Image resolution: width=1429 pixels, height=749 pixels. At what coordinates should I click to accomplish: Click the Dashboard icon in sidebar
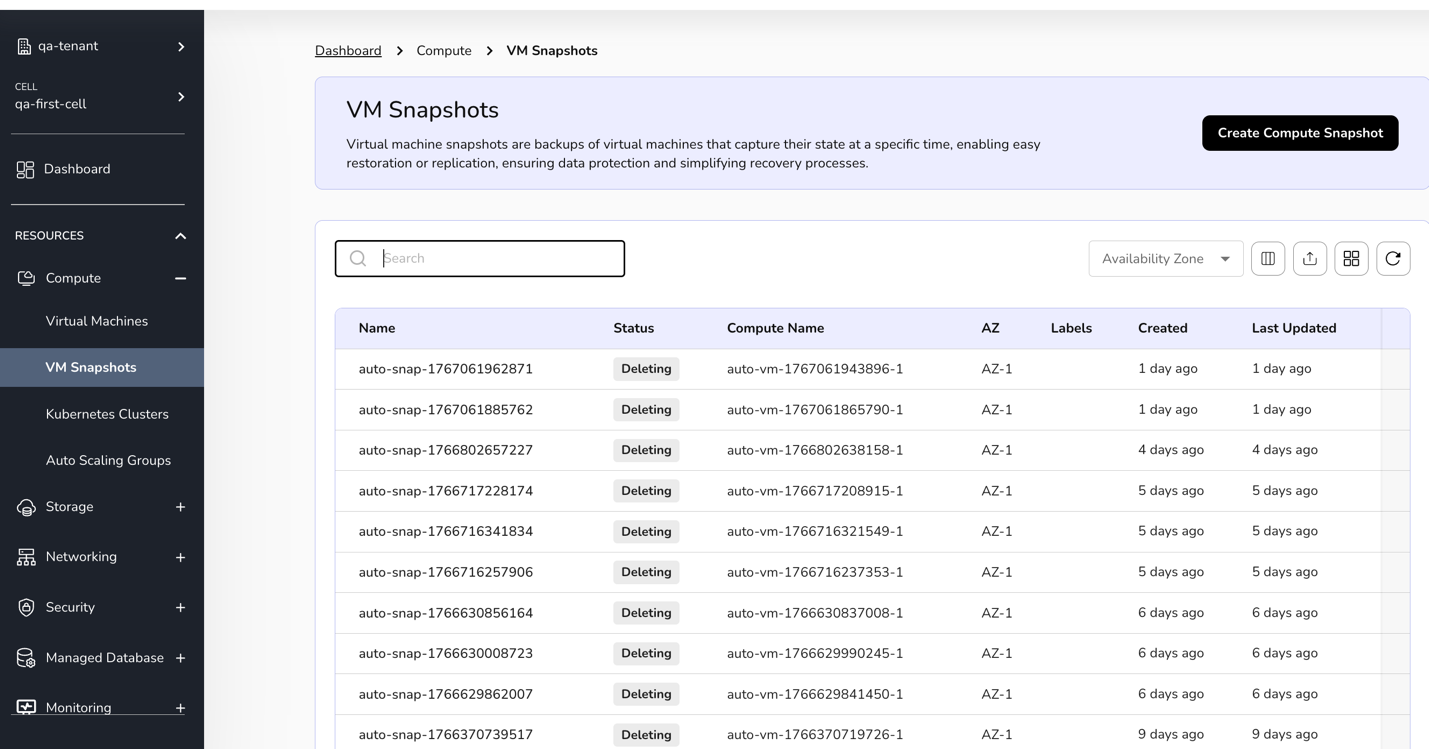[x=26, y=170]
